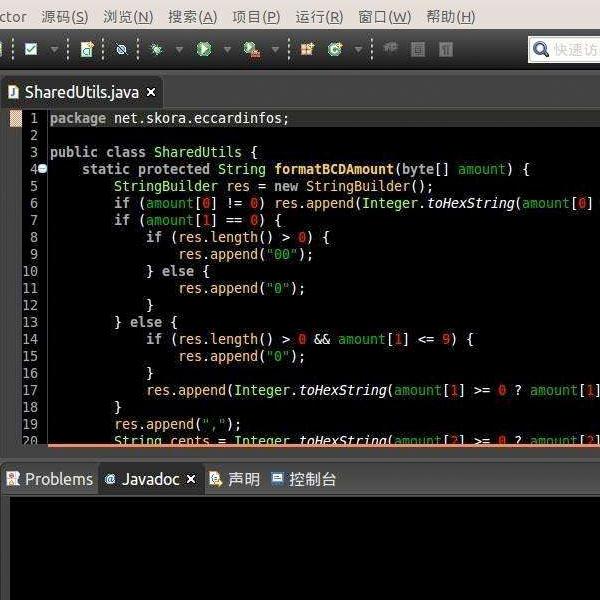Select the SharedUtils.java editor tab
This screenshot has height=600, width=600.
[82, 93]
